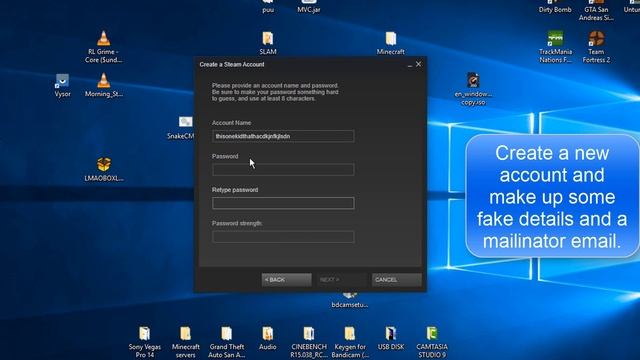Click the Retype password field
The image size is (640, 360).
tap(283, 203)
